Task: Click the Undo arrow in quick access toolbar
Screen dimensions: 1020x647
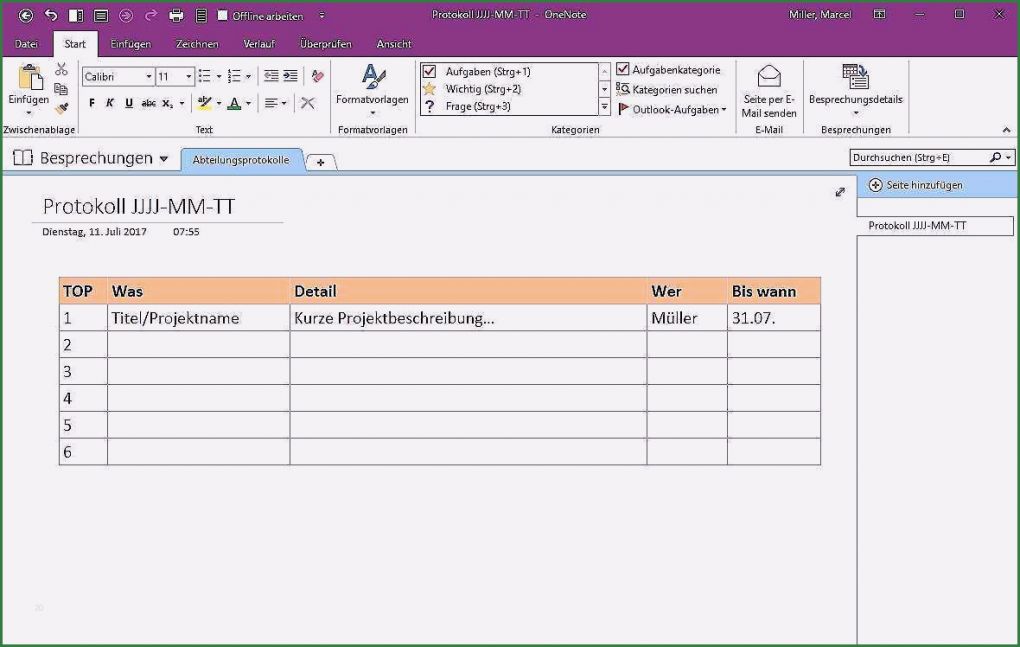Action: coord(51,15)
